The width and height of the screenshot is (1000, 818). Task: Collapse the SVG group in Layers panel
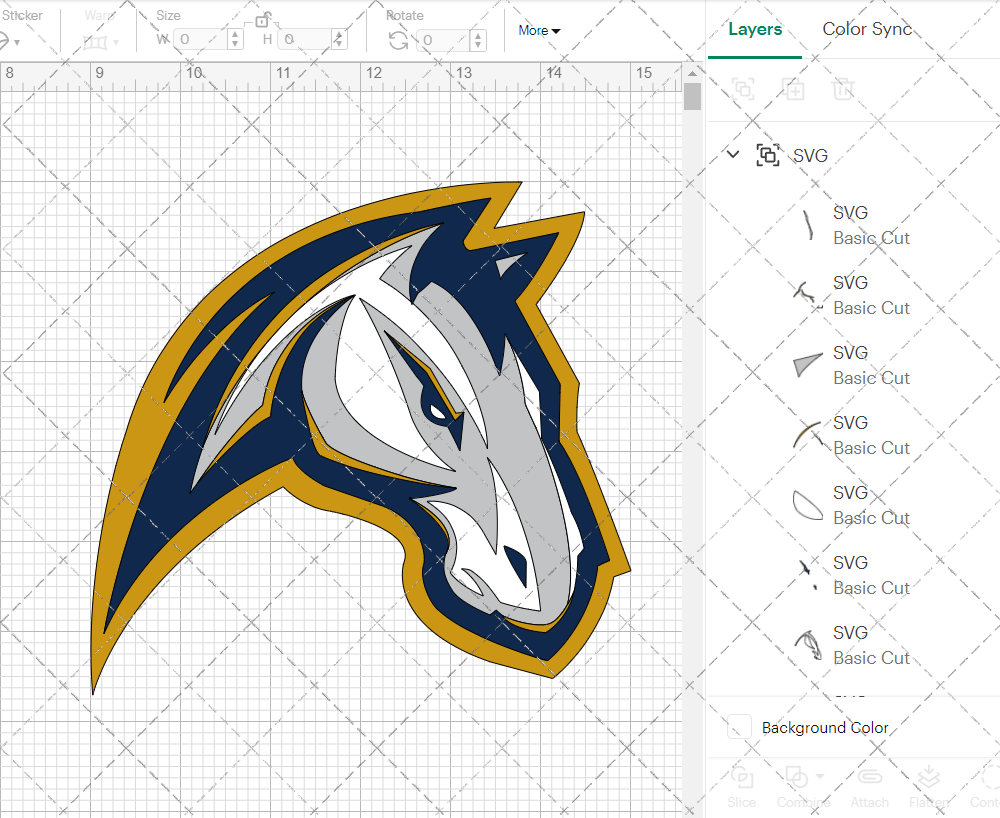click(733, 155)
